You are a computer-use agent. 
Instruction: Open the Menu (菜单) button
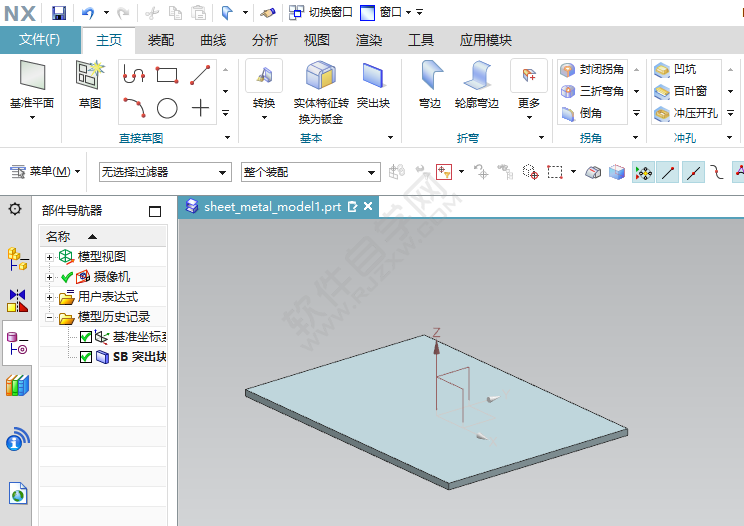[x=46, y=171]
